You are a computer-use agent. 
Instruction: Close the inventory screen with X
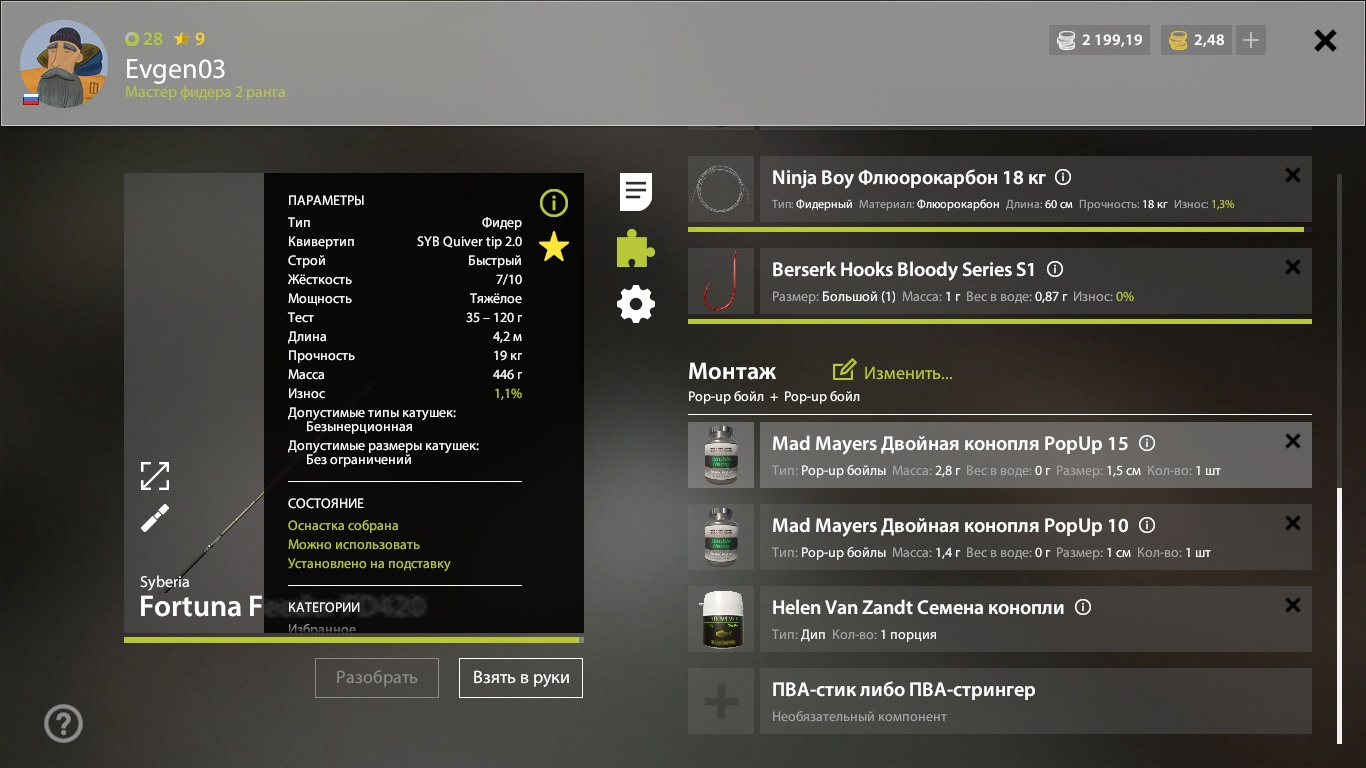click(1325, 40)
